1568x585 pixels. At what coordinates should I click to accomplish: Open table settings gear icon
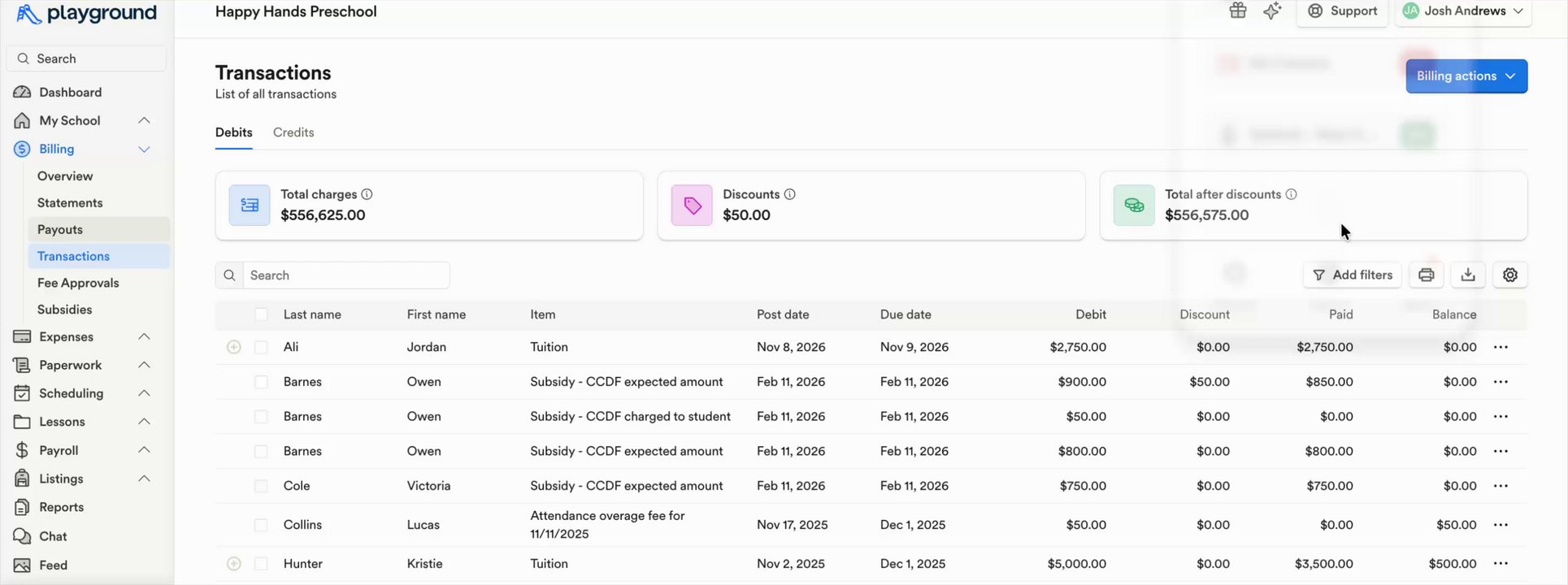(x=1510, y=275)
